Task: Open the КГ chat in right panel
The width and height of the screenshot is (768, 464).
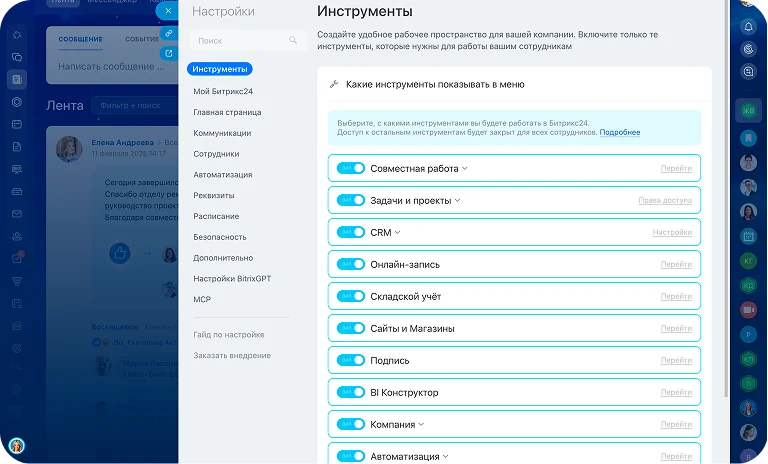Action: coord(748,261)
